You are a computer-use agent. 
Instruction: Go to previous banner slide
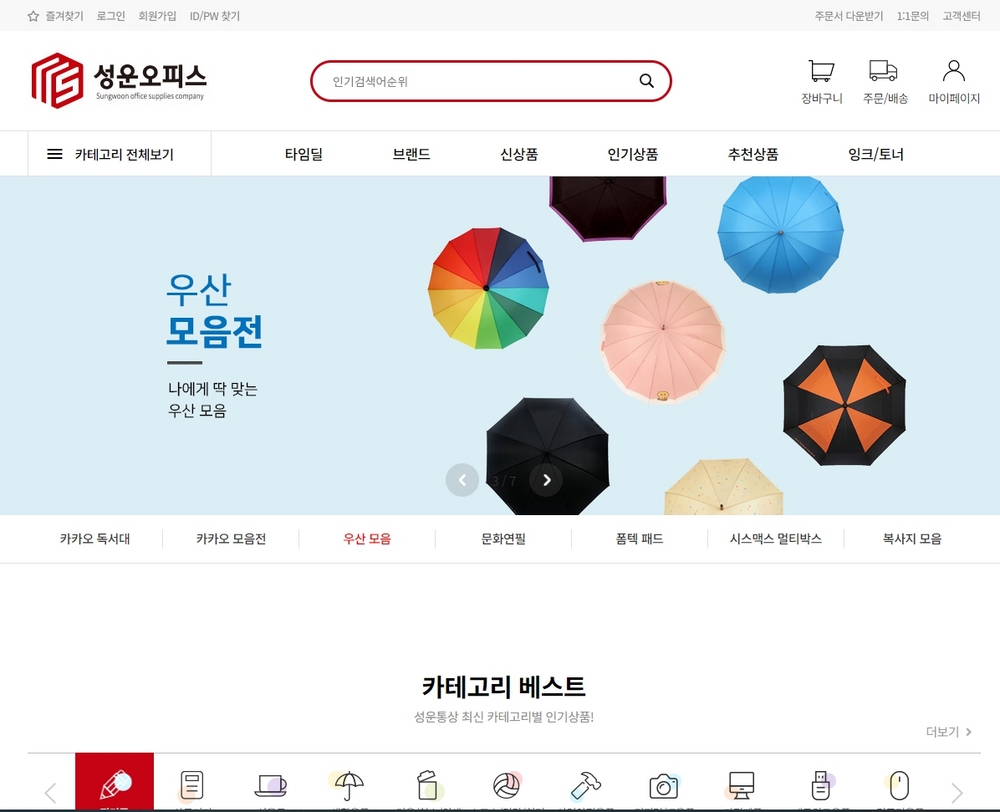[462, 480]
